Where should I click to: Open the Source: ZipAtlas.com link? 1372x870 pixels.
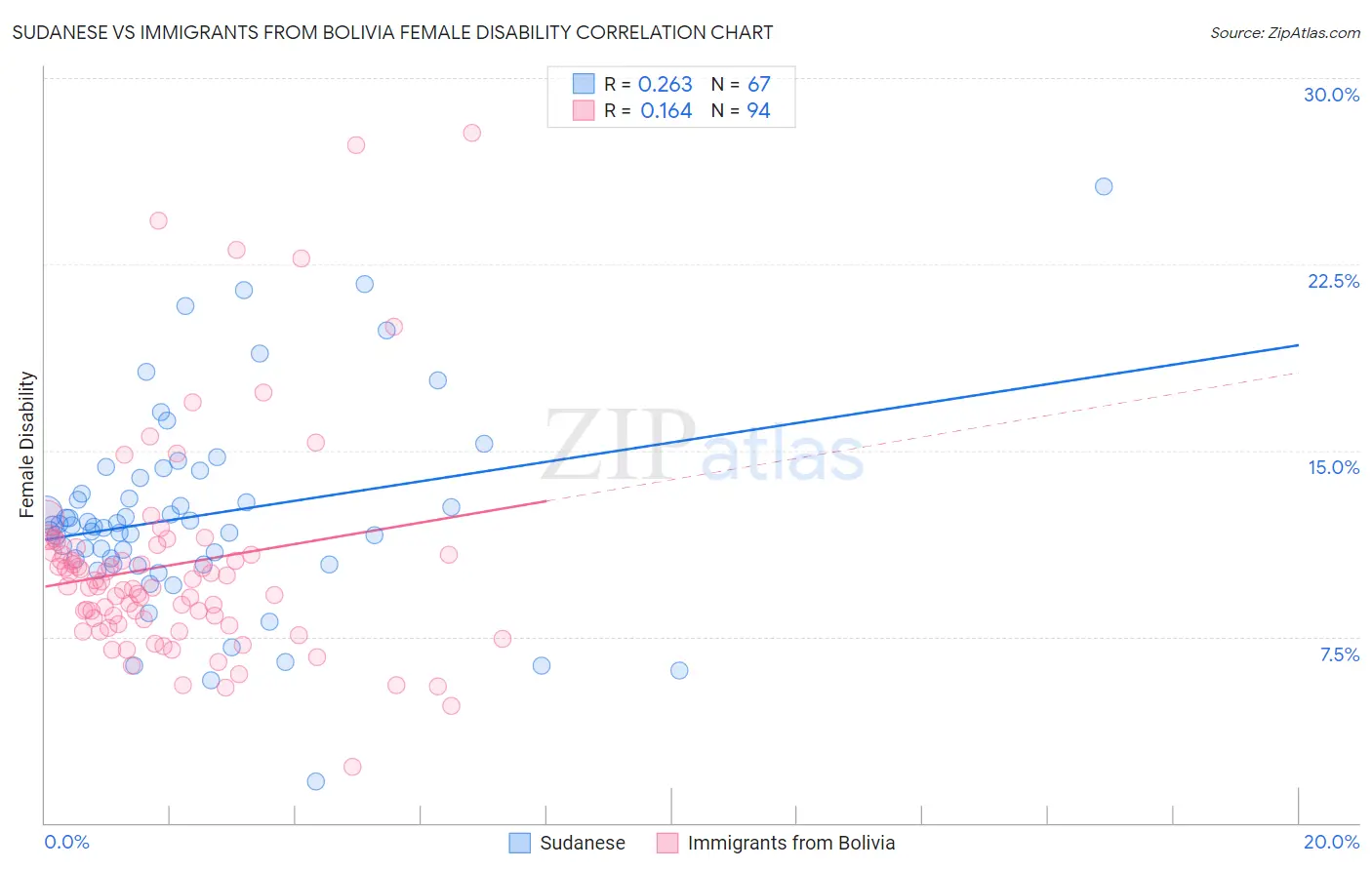(x=1285, y=32)
